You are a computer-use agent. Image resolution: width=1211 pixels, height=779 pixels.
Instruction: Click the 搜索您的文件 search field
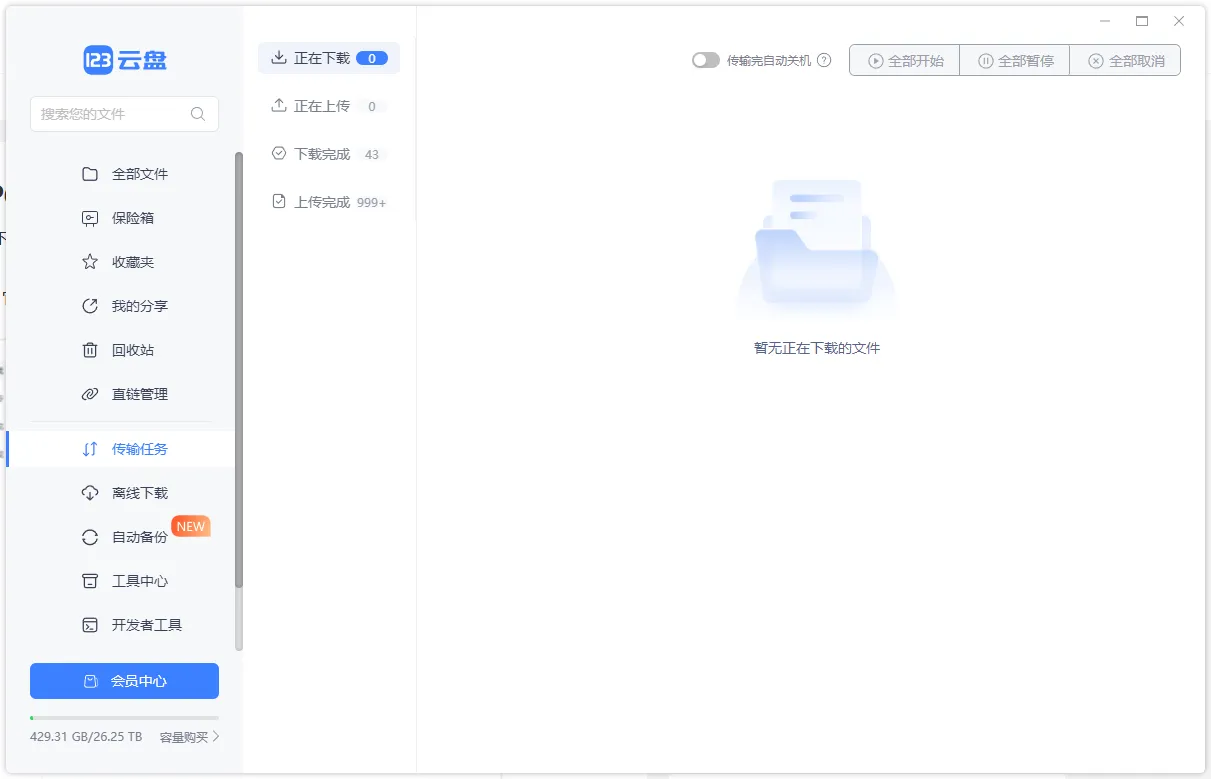108,114
